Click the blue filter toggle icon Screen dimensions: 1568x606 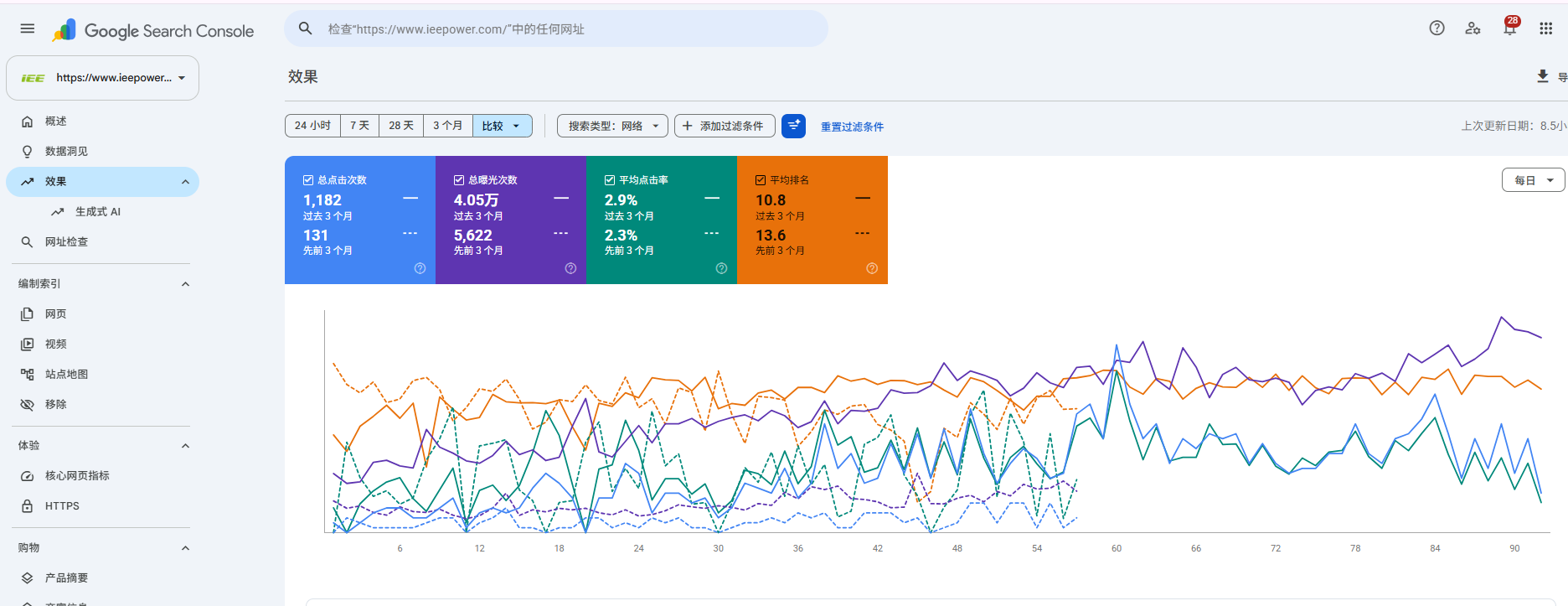tap(793, 126)
